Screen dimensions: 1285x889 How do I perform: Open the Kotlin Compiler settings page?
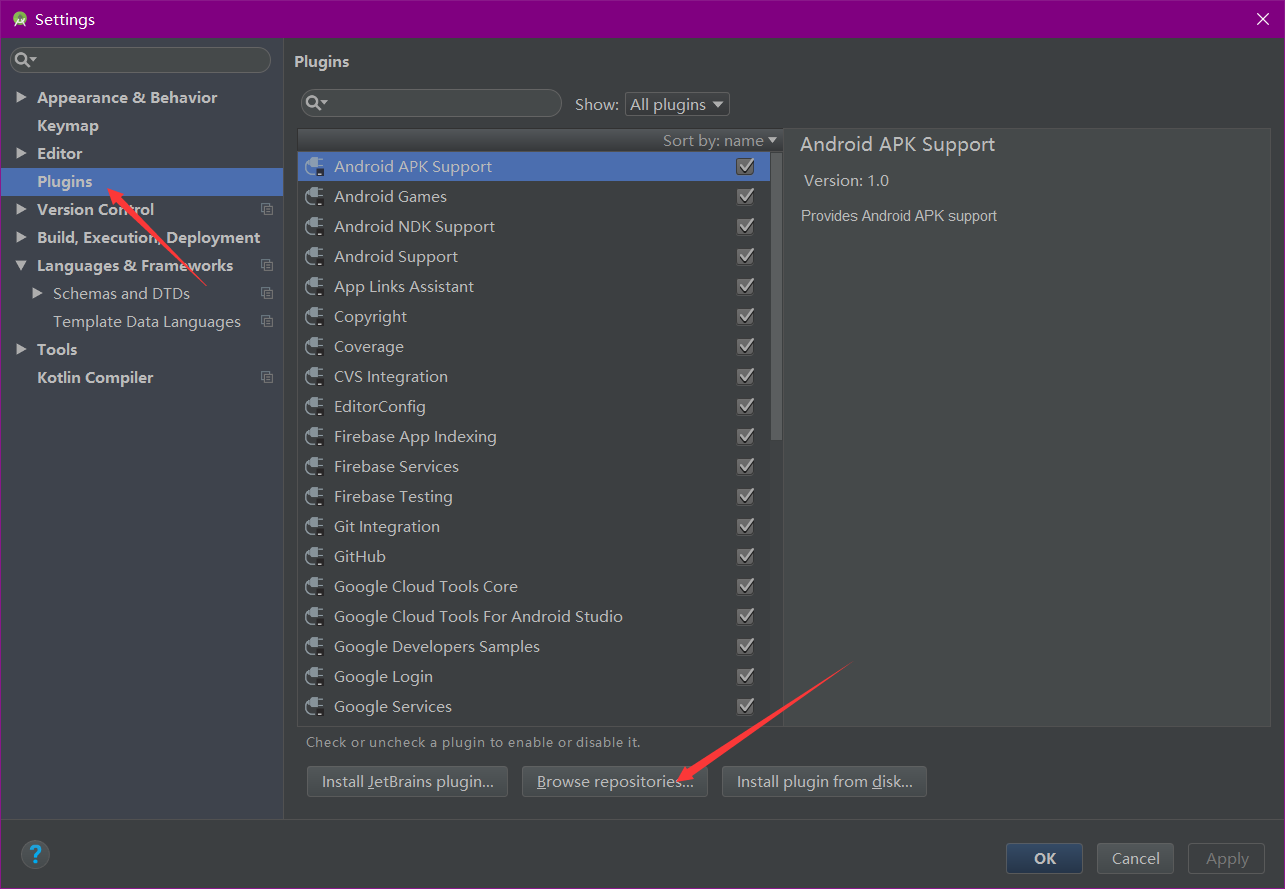95,378
